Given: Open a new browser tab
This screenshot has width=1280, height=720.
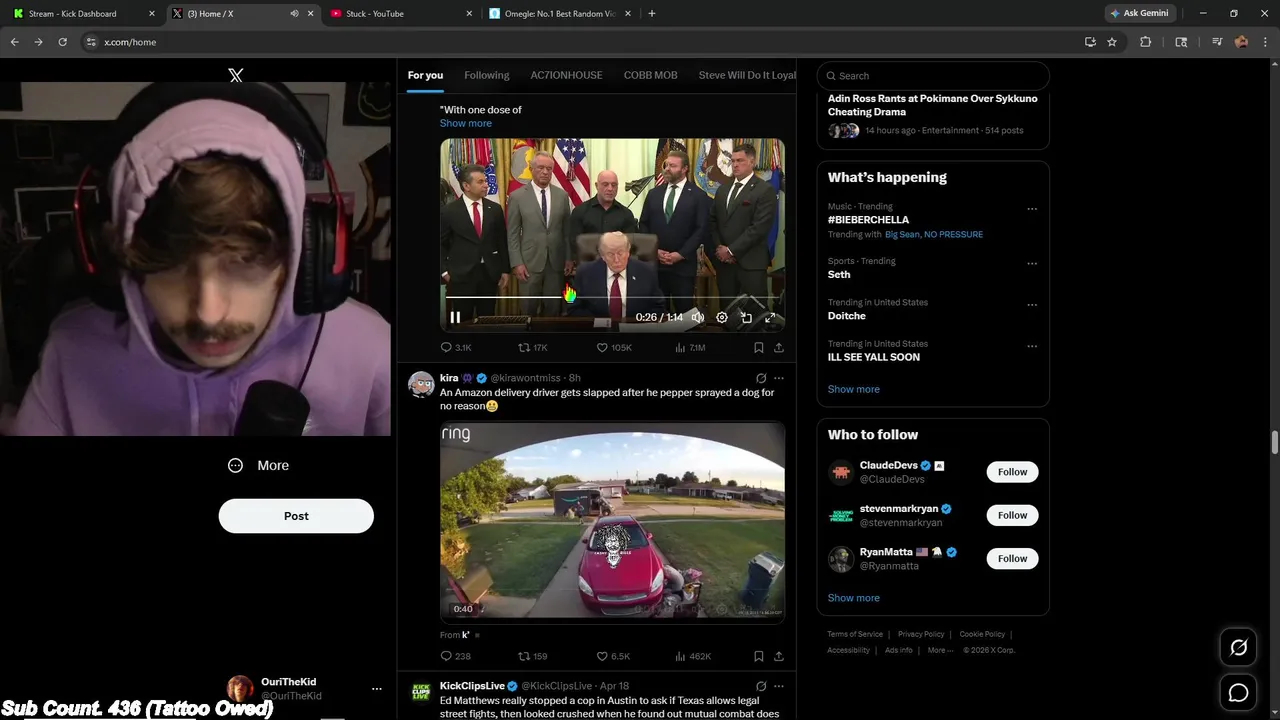Looking at the screenshot, I should 652,14.
